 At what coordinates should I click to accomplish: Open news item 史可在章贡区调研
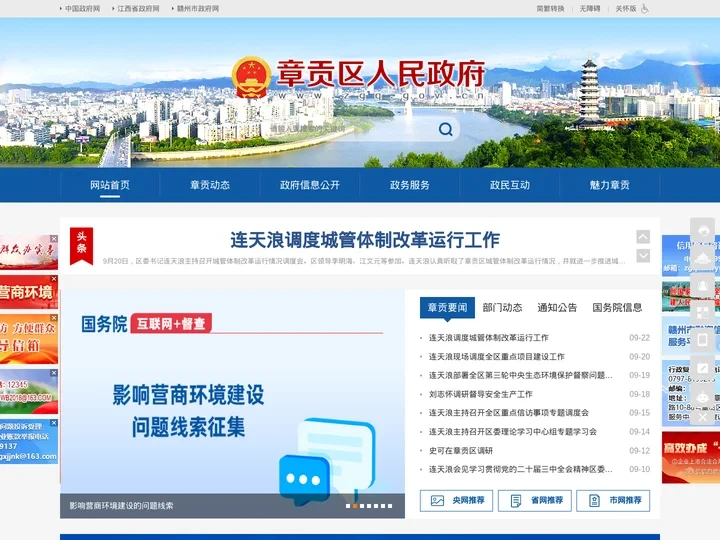[461, 451]
